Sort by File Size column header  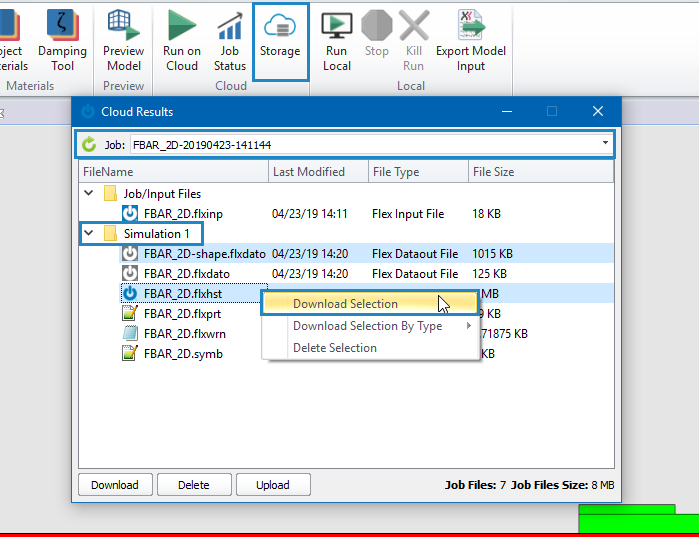tap(541, 172)
